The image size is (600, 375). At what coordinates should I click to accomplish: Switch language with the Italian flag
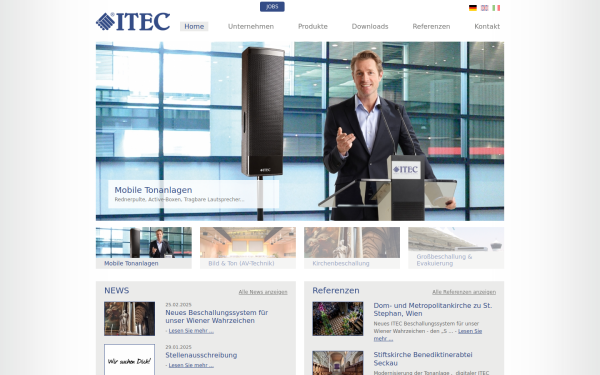tap(496, 8)
